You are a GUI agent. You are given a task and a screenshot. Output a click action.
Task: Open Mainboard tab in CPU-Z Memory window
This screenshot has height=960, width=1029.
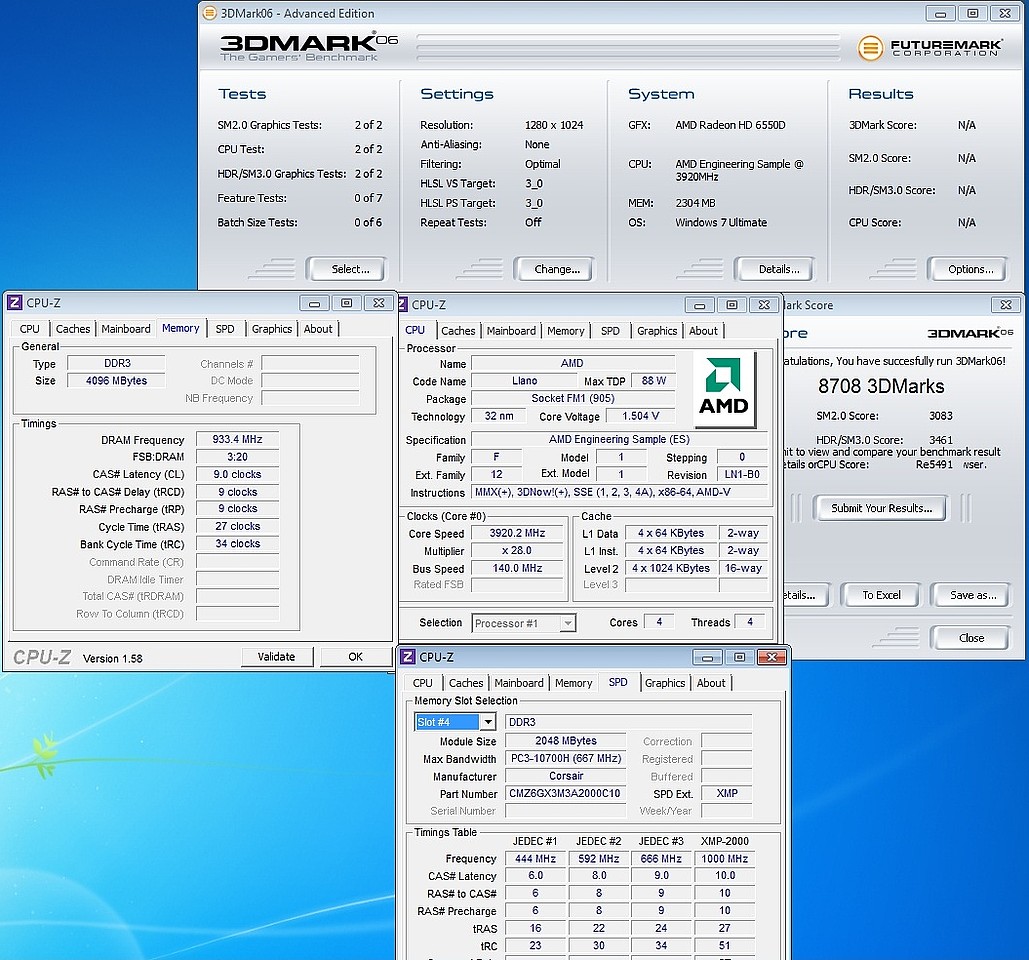[126, 329]
